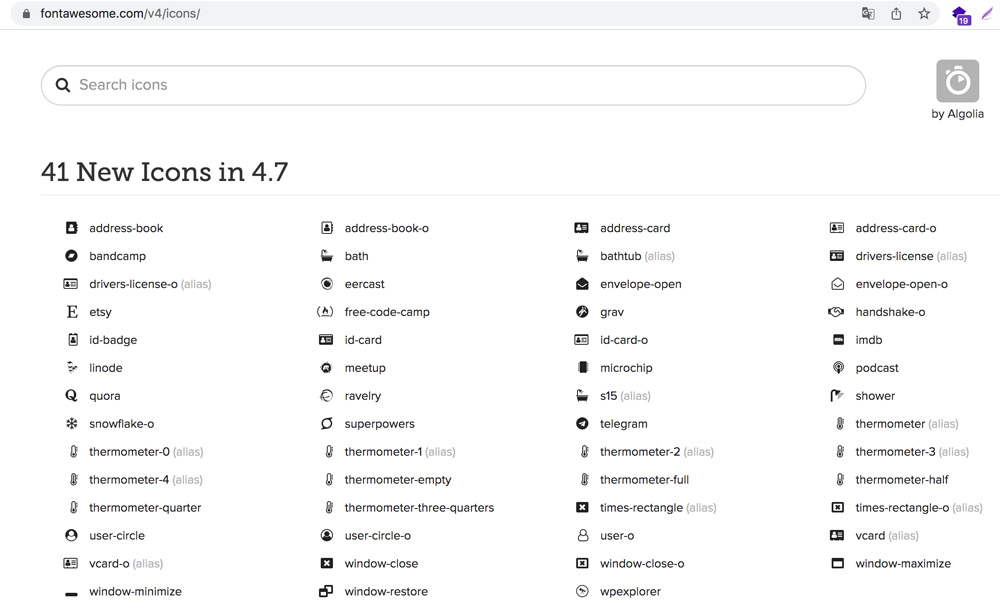1000x614 pixels.
Task: Open the thermometer-quarter link
Action: [145, 508]
